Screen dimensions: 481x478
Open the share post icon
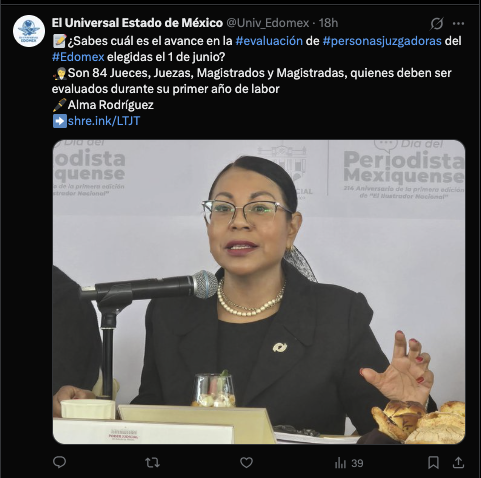pos(458,462)
